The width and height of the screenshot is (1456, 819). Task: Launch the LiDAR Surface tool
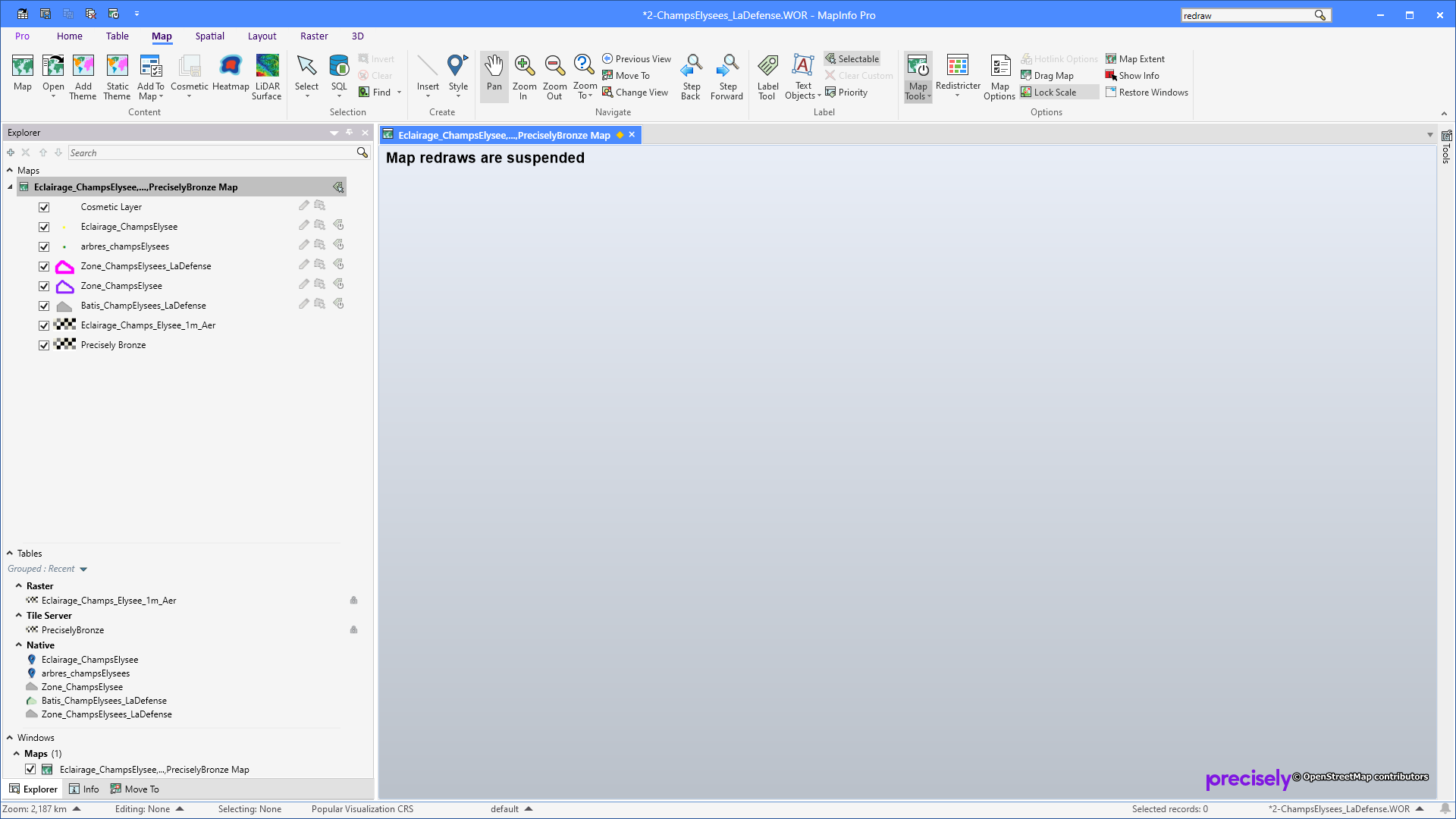tap(267, 77)
